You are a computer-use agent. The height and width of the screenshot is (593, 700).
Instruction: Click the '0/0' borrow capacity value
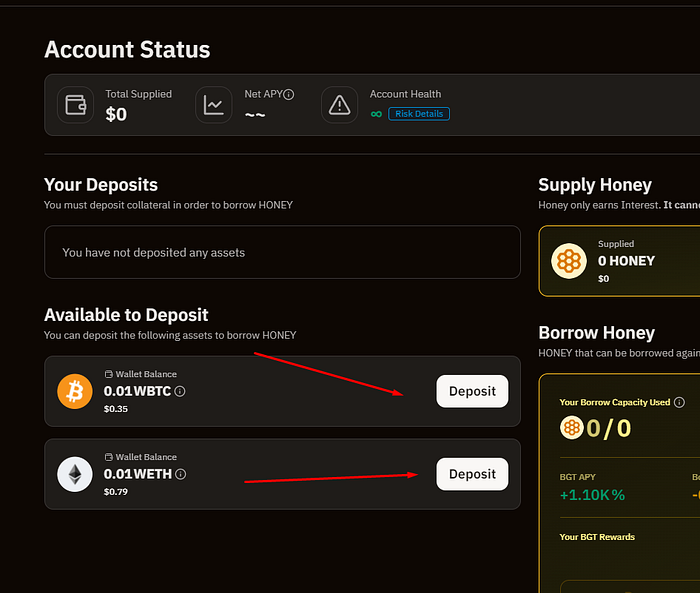coord(608,428)
